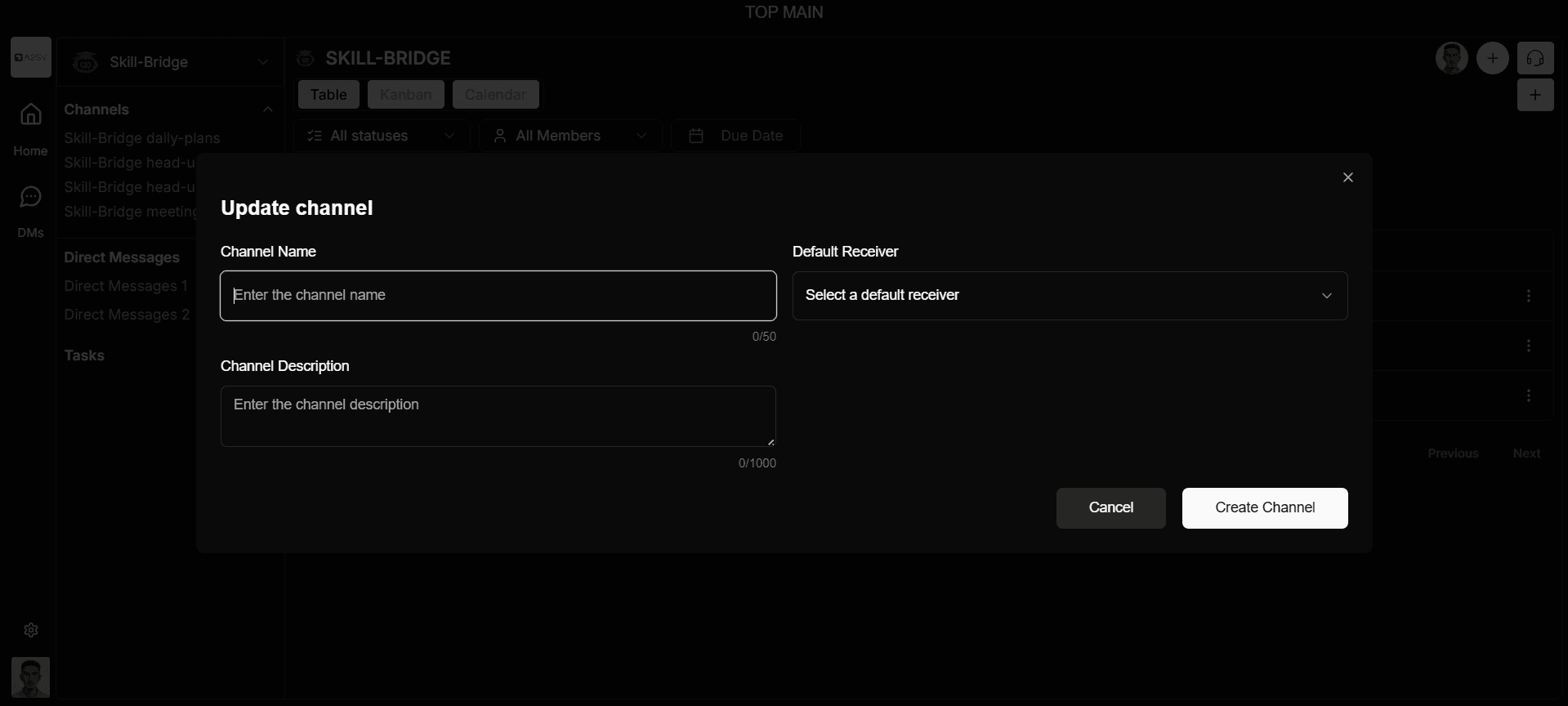Click the round plus button in top bar
This screenshot has height=706, width=1568.
(1493, 59)
